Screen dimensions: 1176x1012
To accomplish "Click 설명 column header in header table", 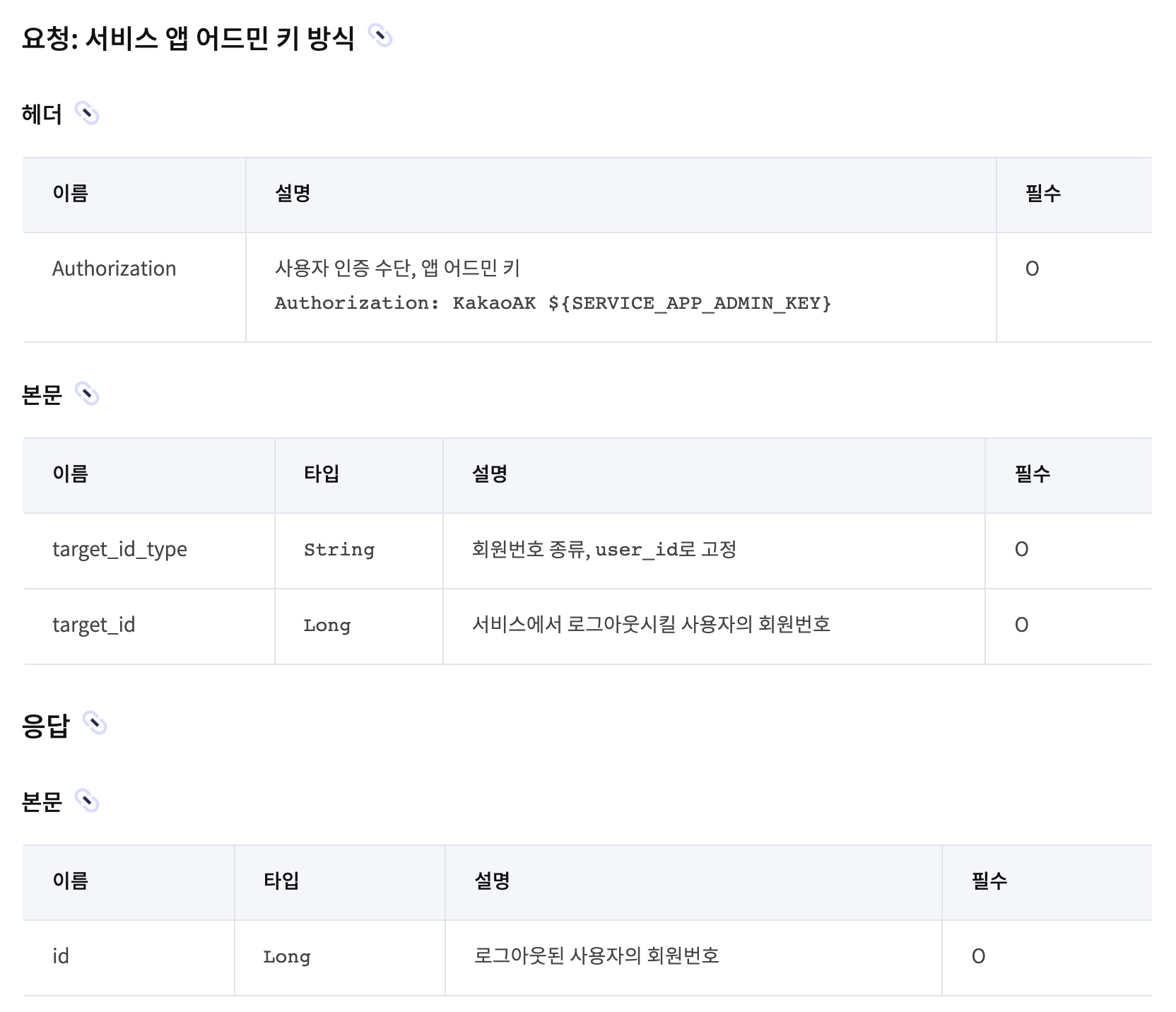I will pos(293,193).
